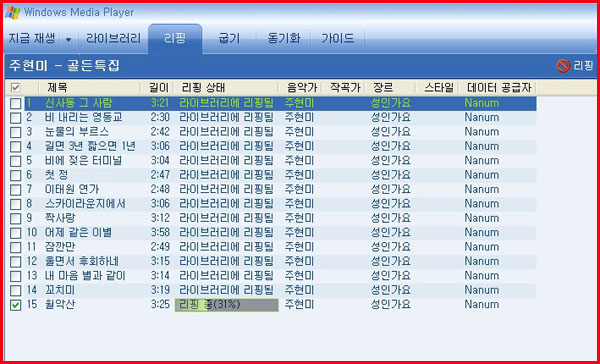
Task: Check the box for track 7 이태원 연가
Action: coord(15,190)
